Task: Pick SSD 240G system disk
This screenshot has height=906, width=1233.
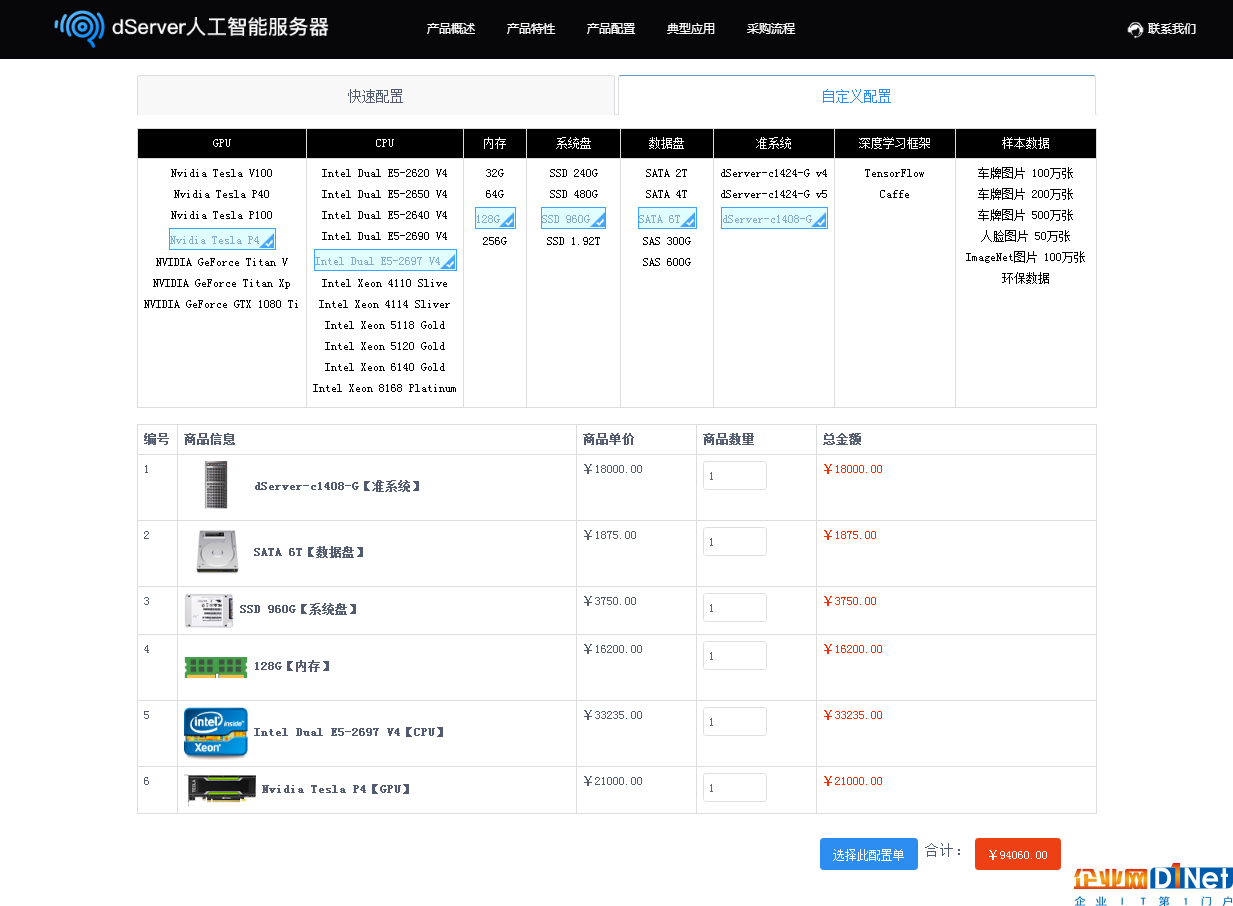Action: 573,173
